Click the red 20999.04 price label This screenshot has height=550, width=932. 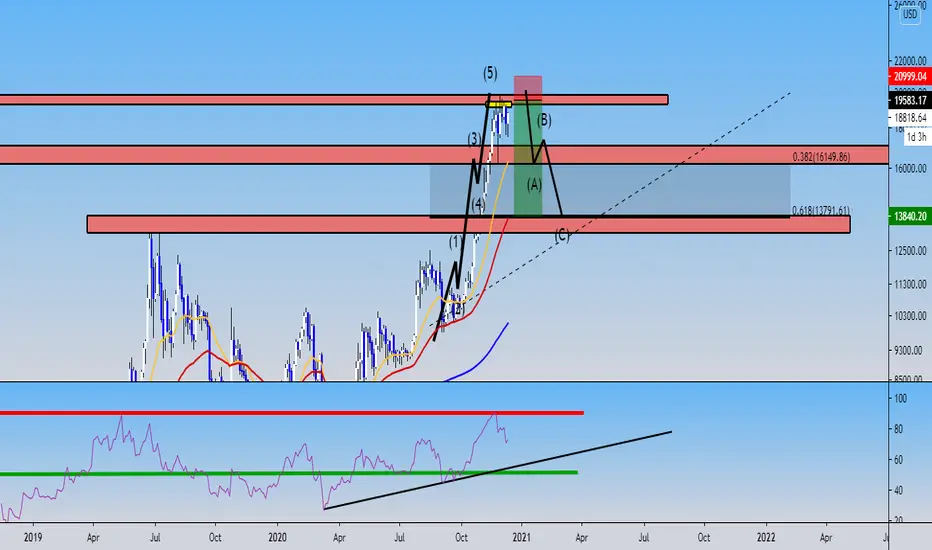[910, 76]
